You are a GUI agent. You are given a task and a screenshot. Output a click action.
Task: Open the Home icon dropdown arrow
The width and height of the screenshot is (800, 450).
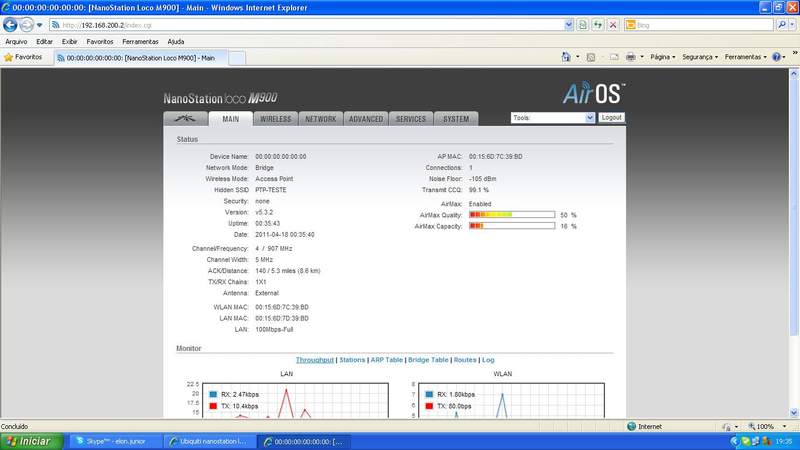[578, 57]
